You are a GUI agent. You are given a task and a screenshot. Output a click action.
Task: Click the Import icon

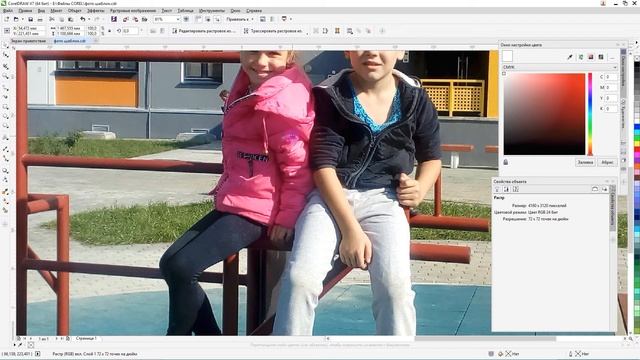[126, 19]
